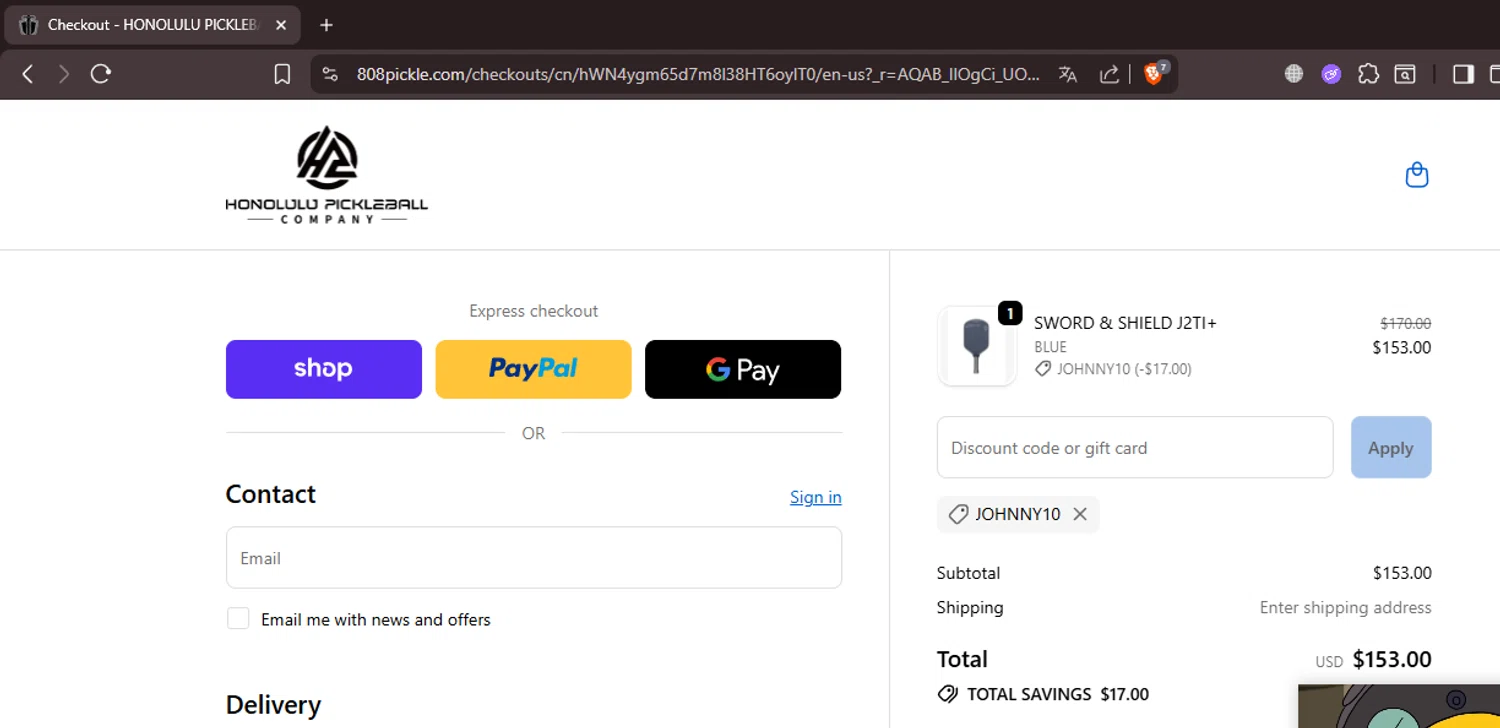Open a new browser tab
The width and height of the screenshot is (1500, 728).
point(326,25)
